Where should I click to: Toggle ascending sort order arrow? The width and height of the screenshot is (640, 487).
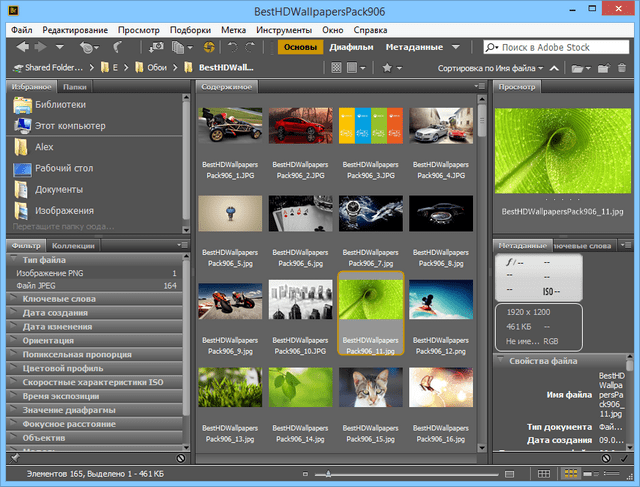point(552,68)
